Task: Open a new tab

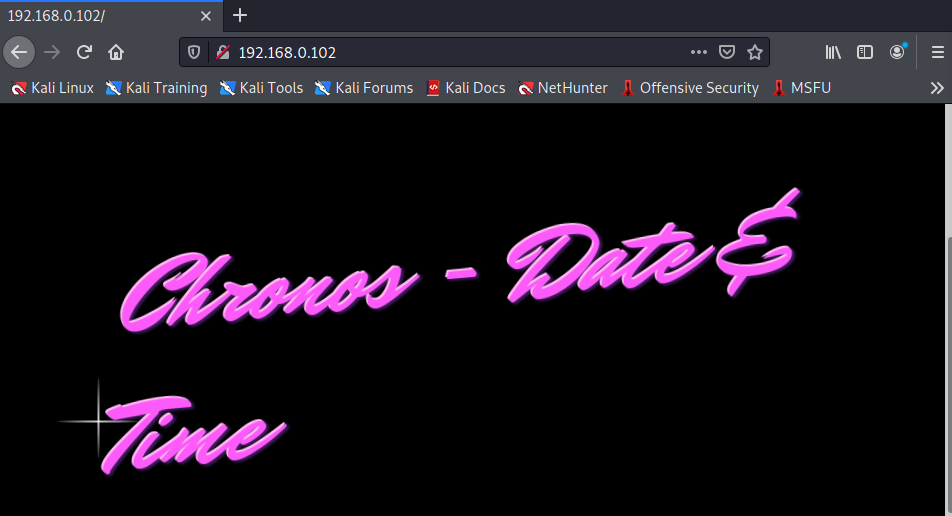Action: pyautogui.click(x=240, y=15)
